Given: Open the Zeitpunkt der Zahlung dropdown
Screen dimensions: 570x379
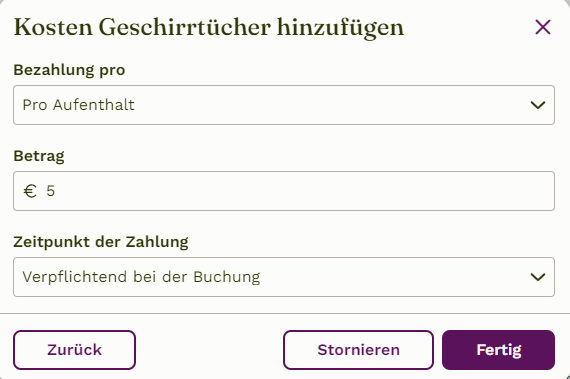Looking at the screenshot, I should coord(284,277).
